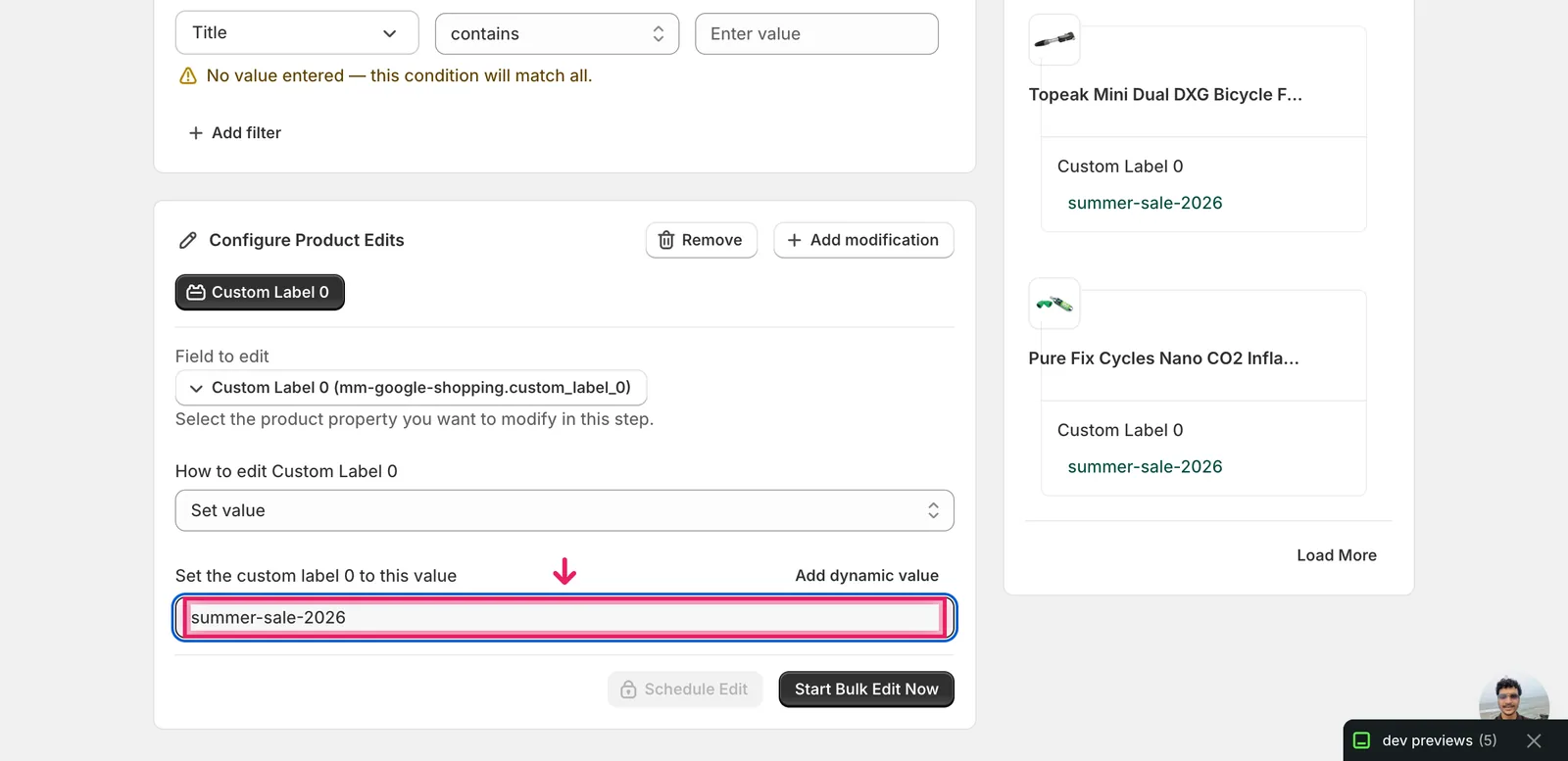
Task: Click the custom label value input field
Action: coord(564,618)
